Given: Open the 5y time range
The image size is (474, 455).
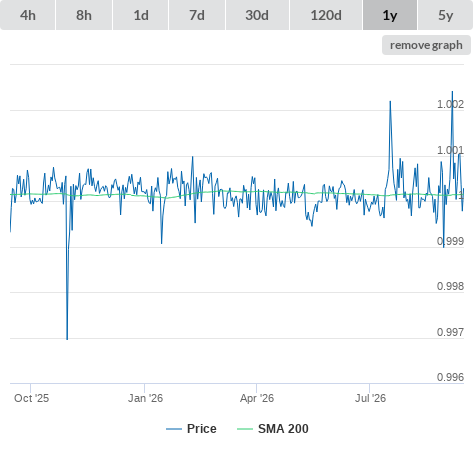Looking at the screenshot, I should pos(446,15).
